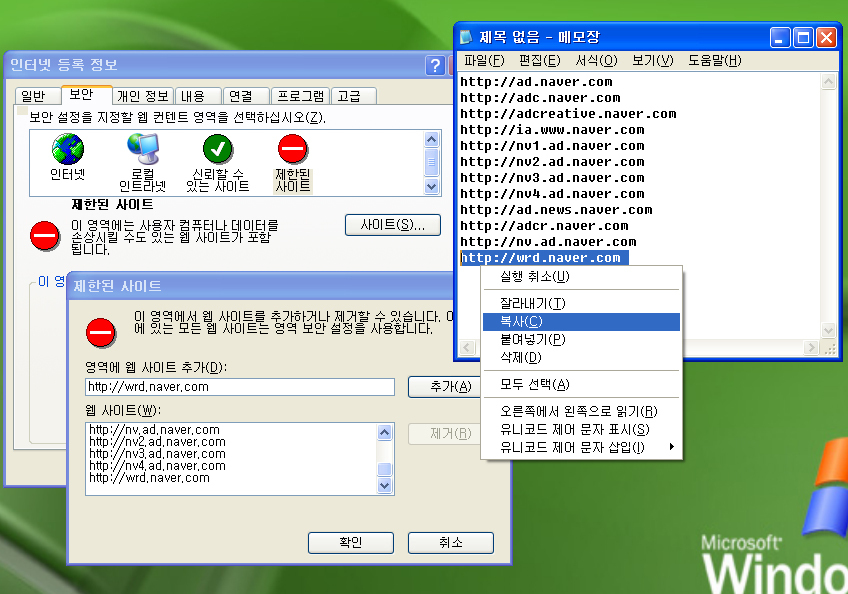Expand 유니코드 제어 문자 삽입(I) submenu

pos(581,447)
